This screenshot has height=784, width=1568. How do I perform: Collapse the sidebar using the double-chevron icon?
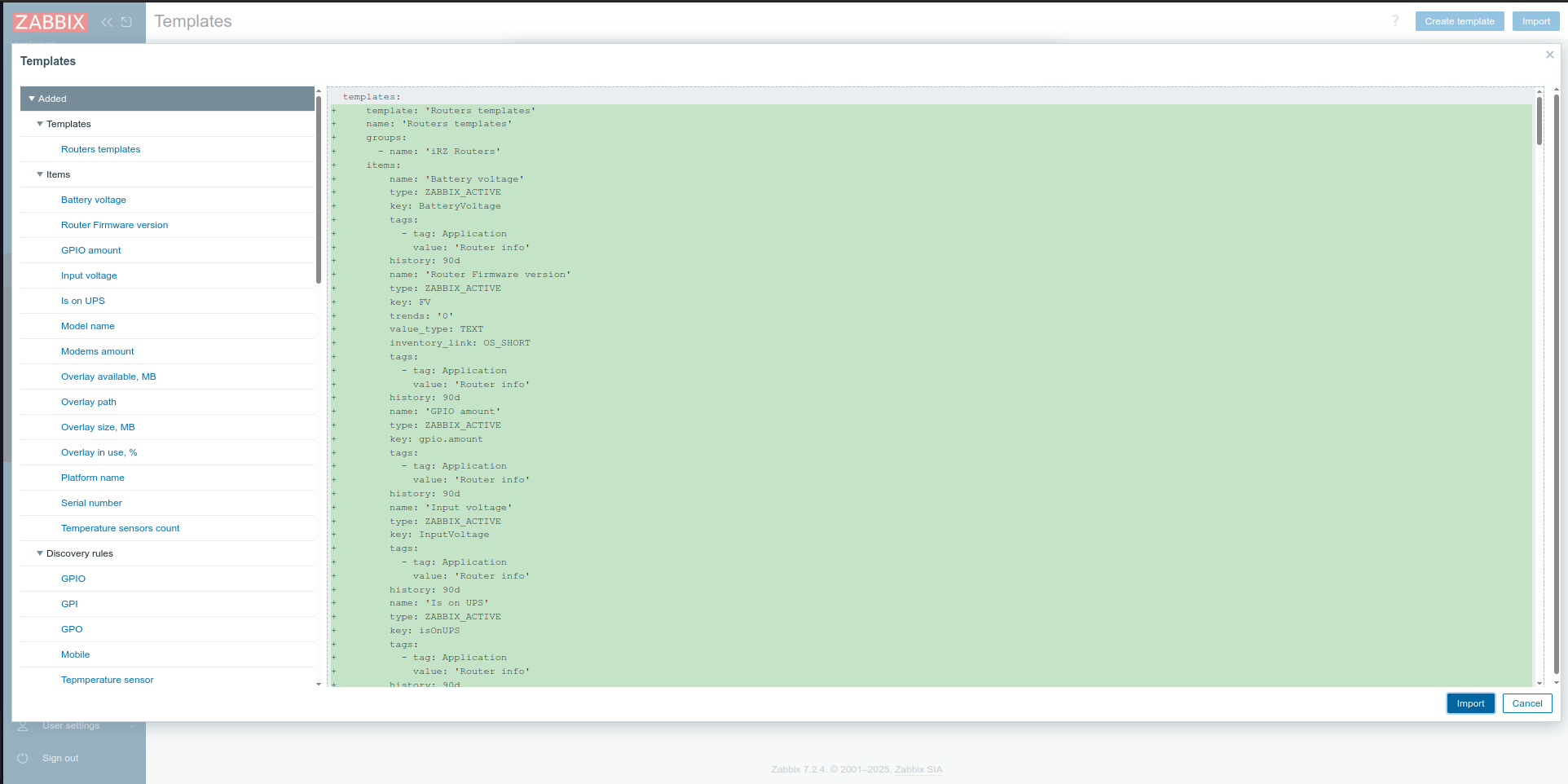[x=106, y=22]
